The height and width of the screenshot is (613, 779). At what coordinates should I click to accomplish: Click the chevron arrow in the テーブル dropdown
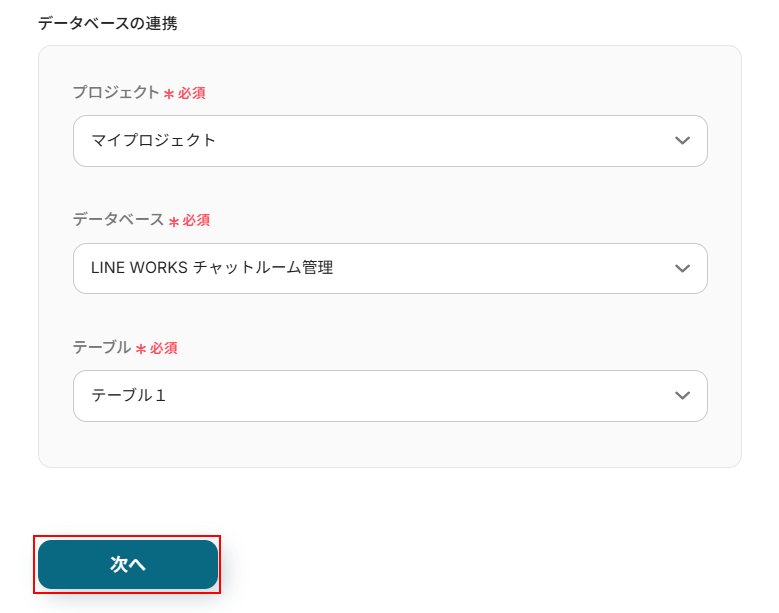(x=682, y=396)
